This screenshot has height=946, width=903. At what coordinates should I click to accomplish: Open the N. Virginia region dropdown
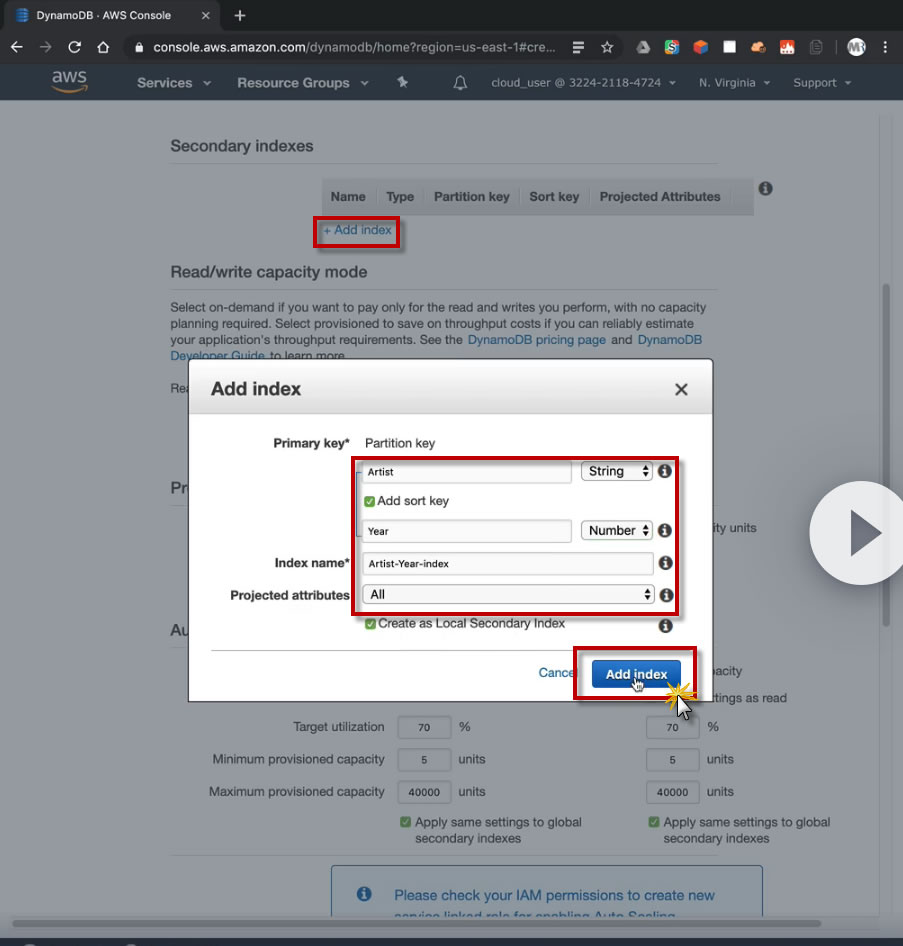[734, 83]
